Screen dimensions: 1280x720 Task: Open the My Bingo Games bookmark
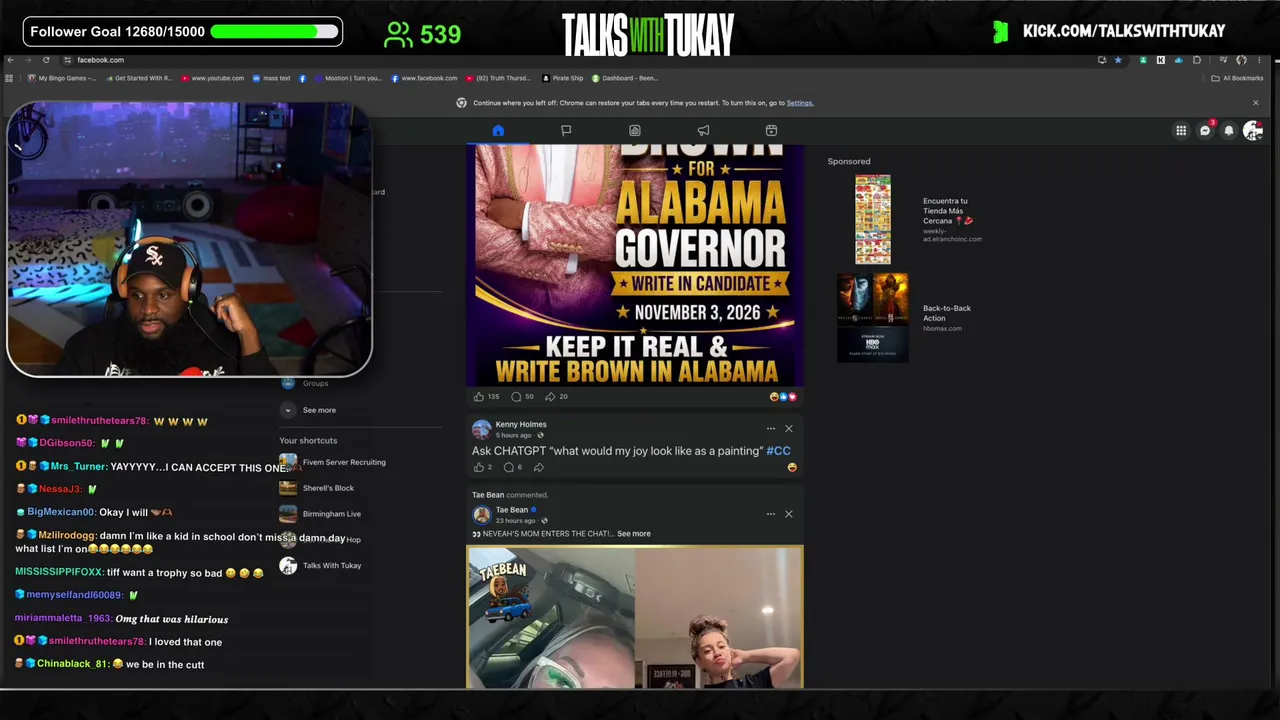(x=62, y=78)
